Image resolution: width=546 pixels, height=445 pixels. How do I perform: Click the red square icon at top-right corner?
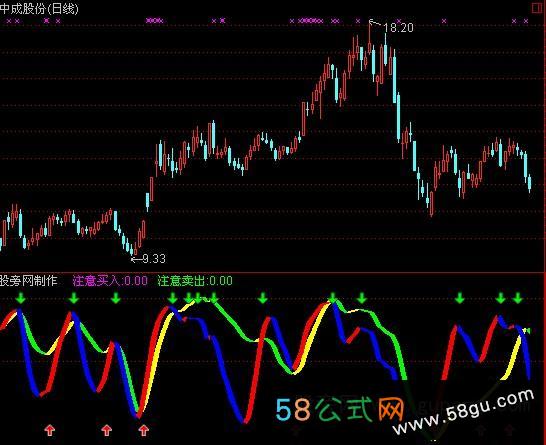537,8
